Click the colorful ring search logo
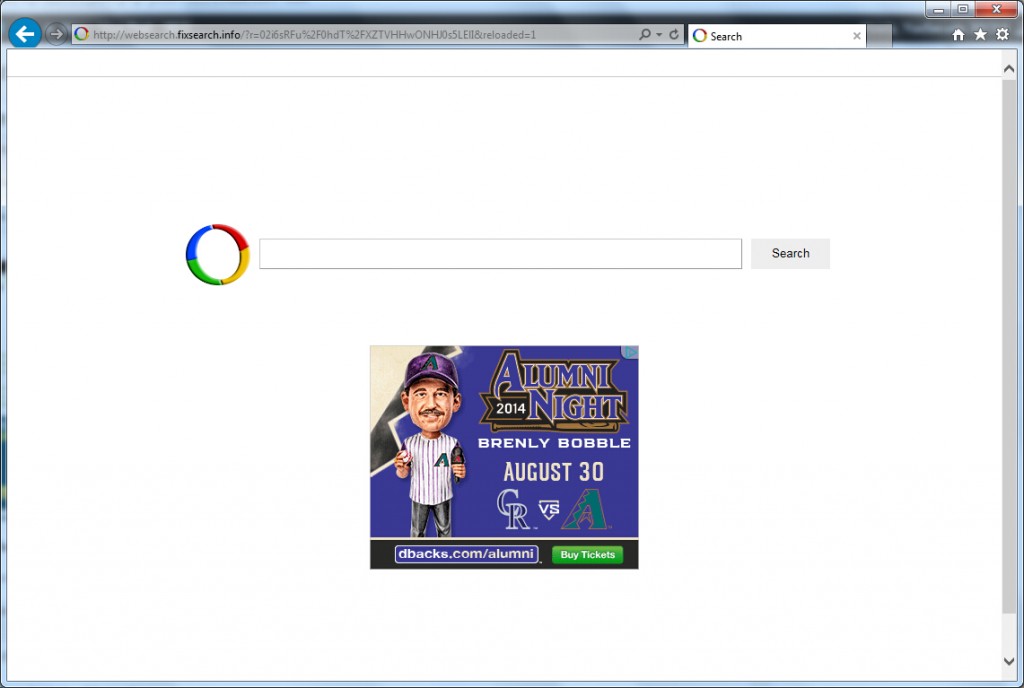 click(217, 255)
